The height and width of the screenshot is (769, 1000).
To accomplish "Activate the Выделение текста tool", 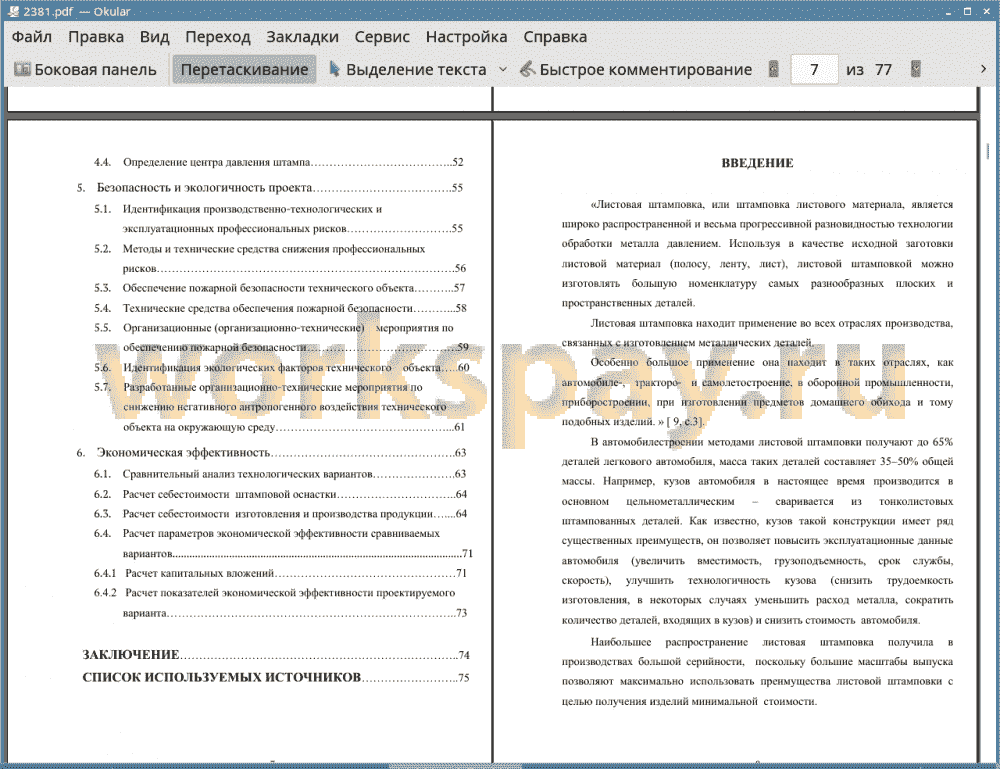I will (x=408, y=70).
